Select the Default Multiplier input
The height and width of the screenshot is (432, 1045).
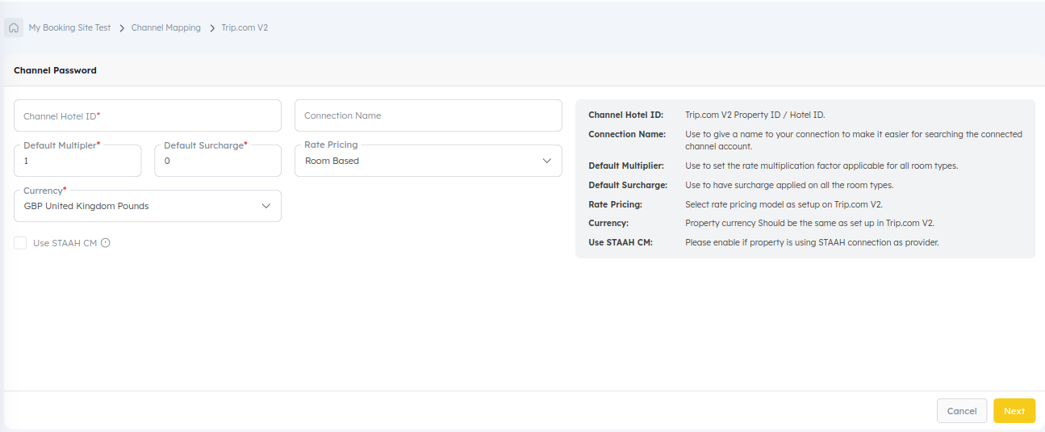click(77, 161)
